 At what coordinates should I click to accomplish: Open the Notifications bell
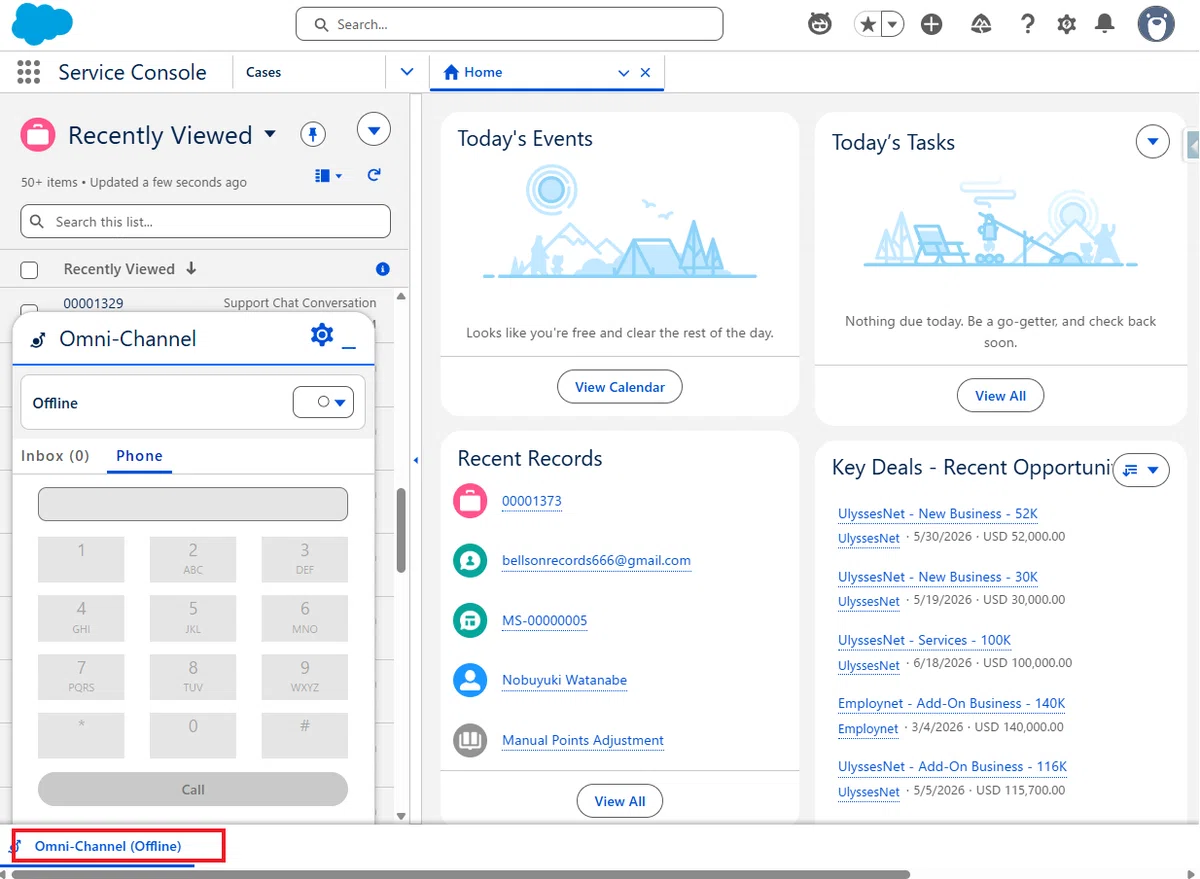coord(1105,24)
